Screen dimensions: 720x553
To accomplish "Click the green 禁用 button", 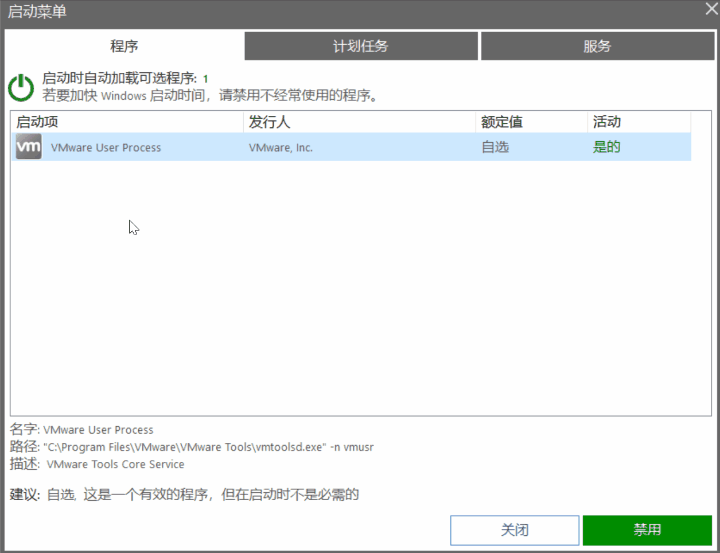I will pyautogui.click(x=647, y=530).
